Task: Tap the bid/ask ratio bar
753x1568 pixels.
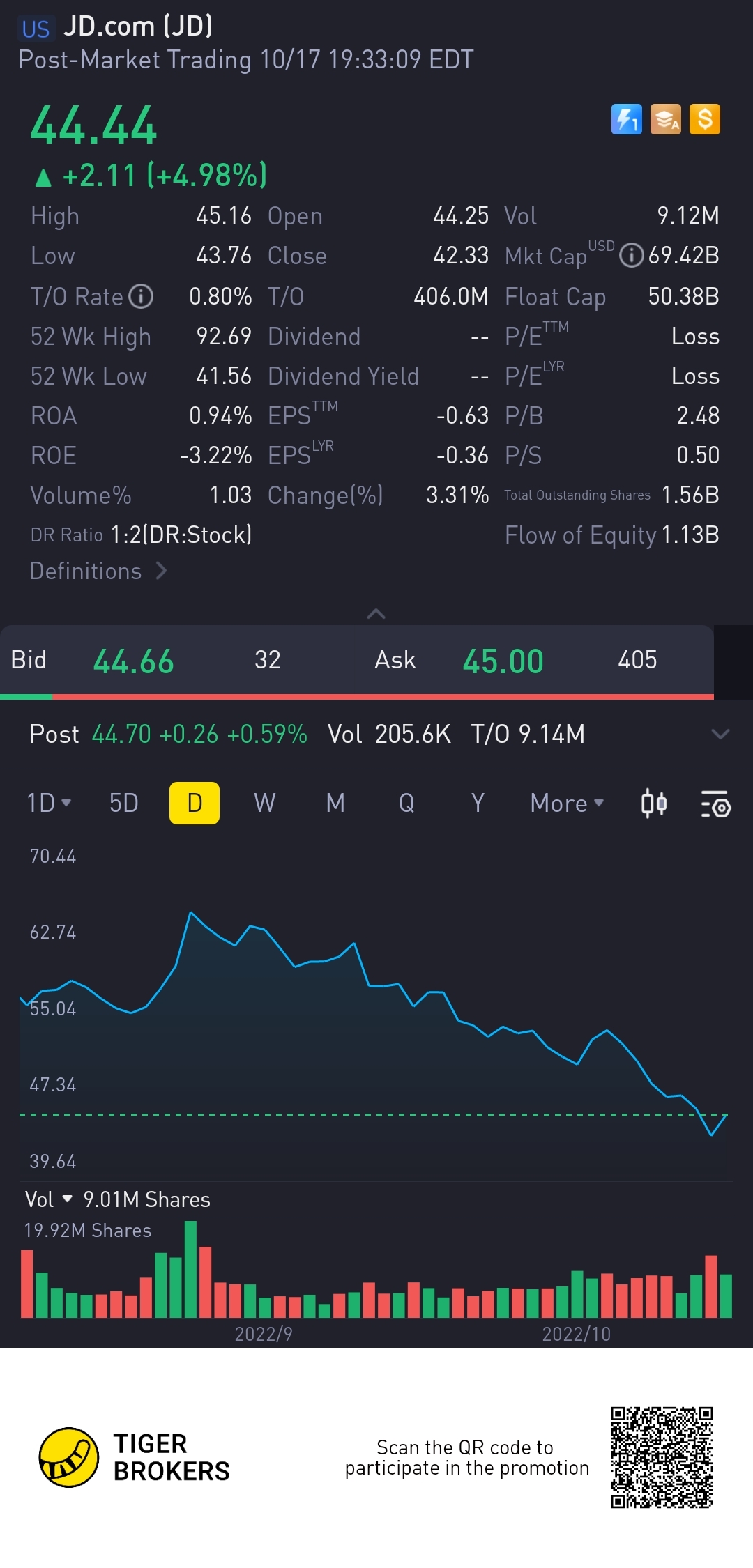Action: coord(357,696)
